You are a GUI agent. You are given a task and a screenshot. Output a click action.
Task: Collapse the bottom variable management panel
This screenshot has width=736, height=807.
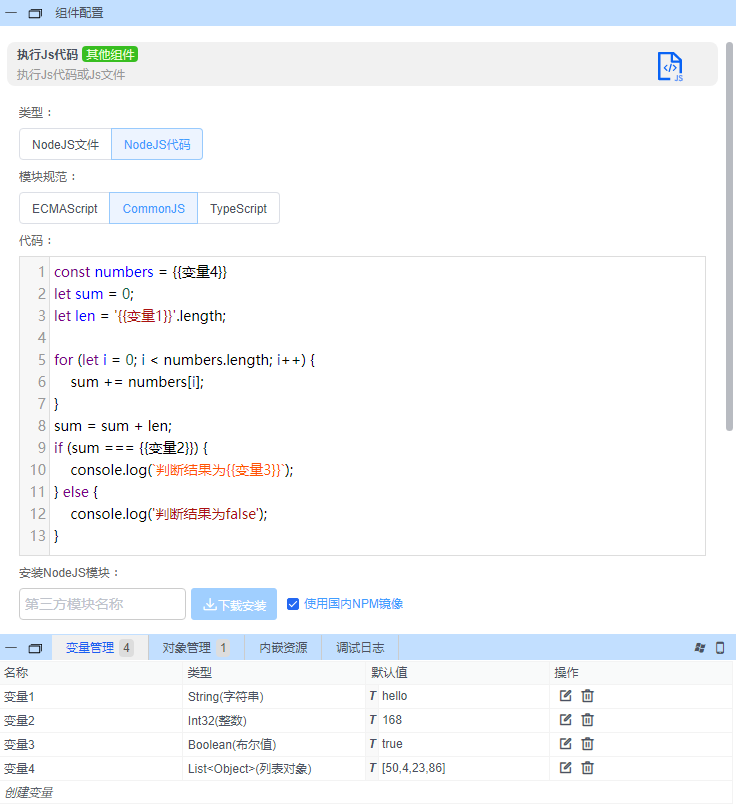(x=11, y=648)
